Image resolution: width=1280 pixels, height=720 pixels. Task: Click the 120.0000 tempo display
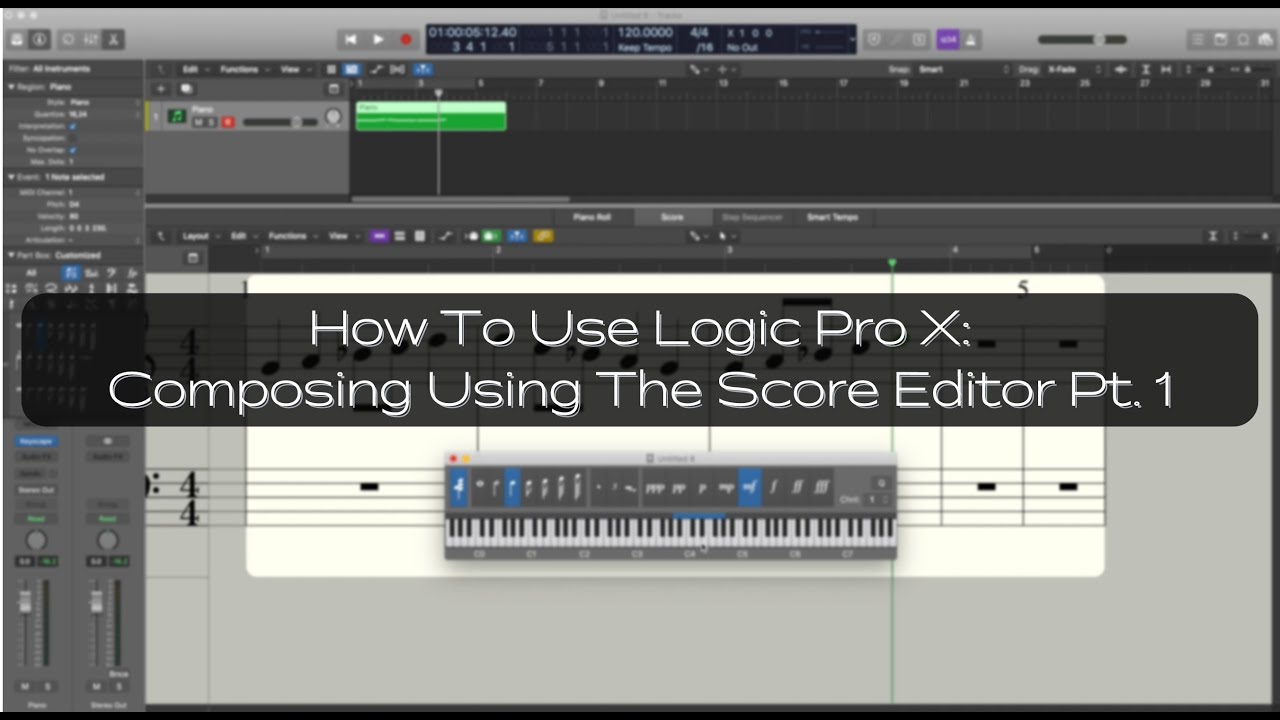pos(646,33)
